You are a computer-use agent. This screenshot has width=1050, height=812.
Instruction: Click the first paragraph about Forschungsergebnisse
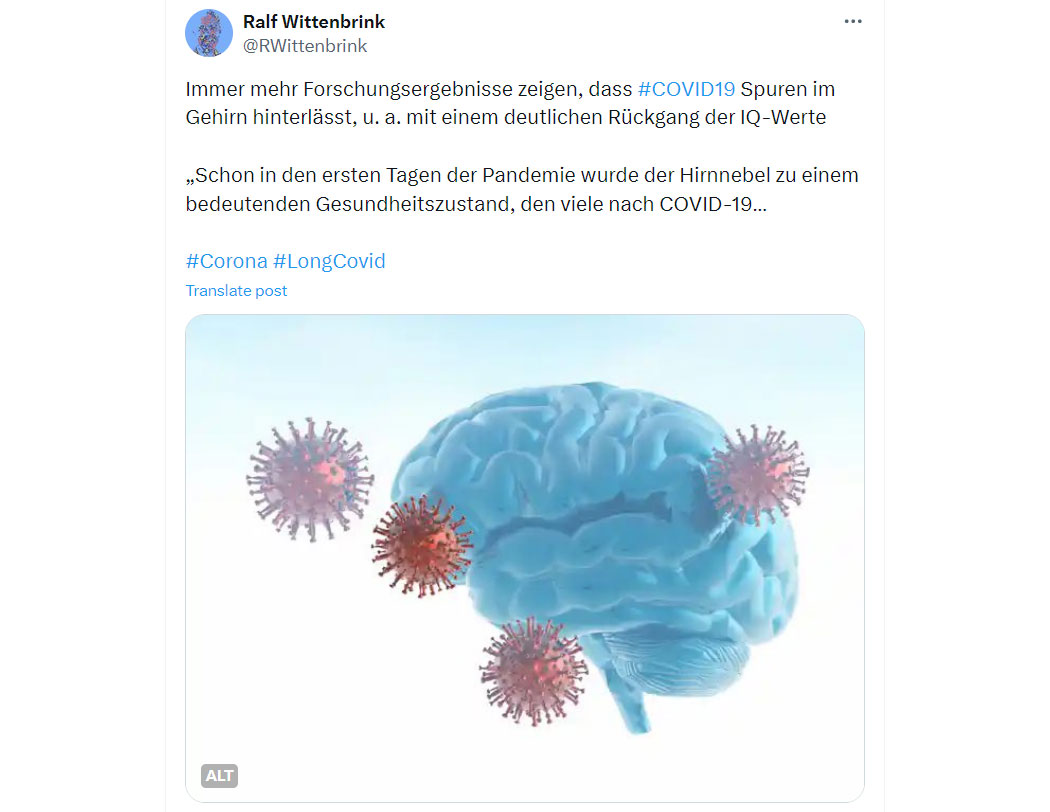[x=510, y=103]
